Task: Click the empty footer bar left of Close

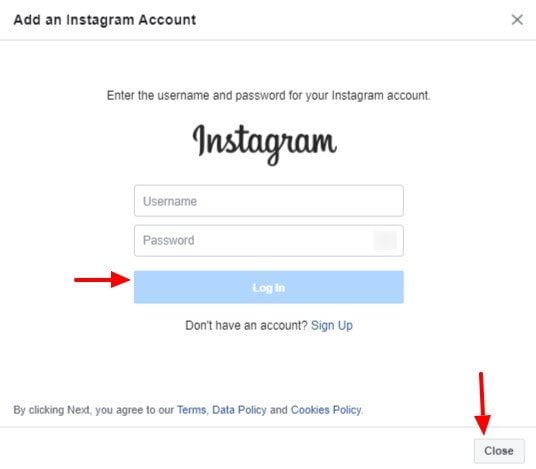Action: [x=236, y=450]
